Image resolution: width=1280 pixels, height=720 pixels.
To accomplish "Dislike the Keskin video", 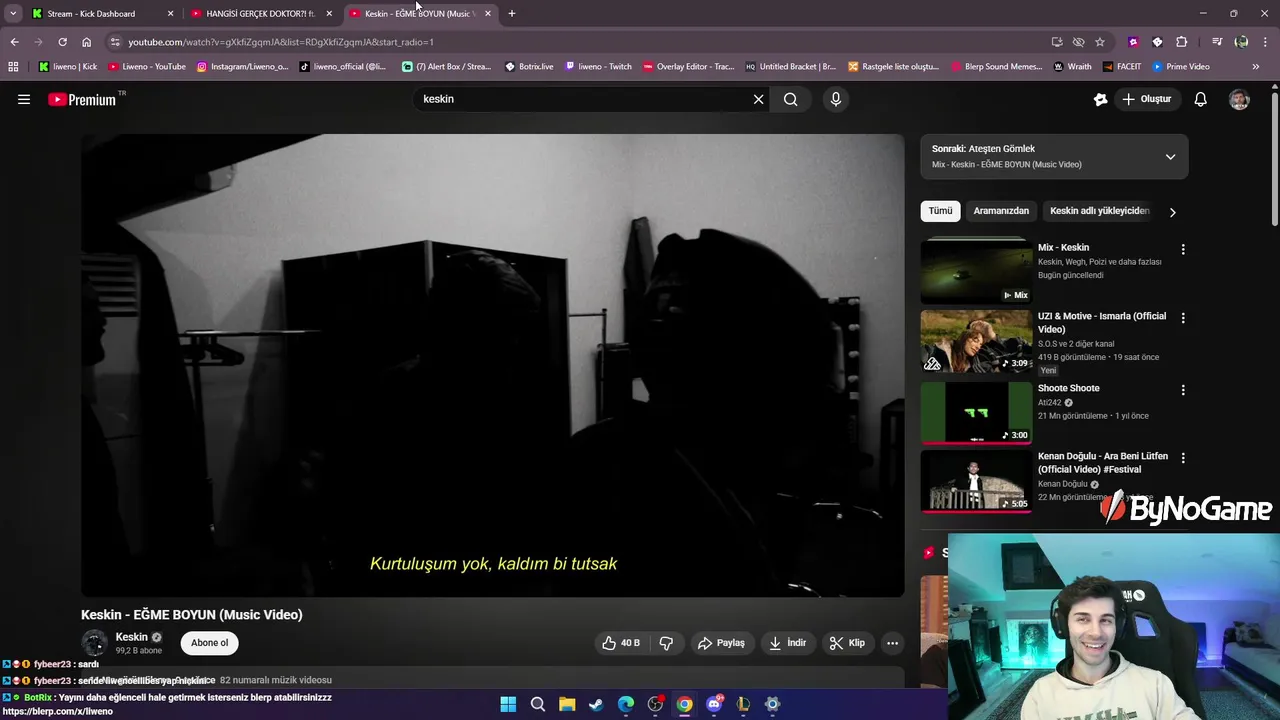I will coord(666,643).
